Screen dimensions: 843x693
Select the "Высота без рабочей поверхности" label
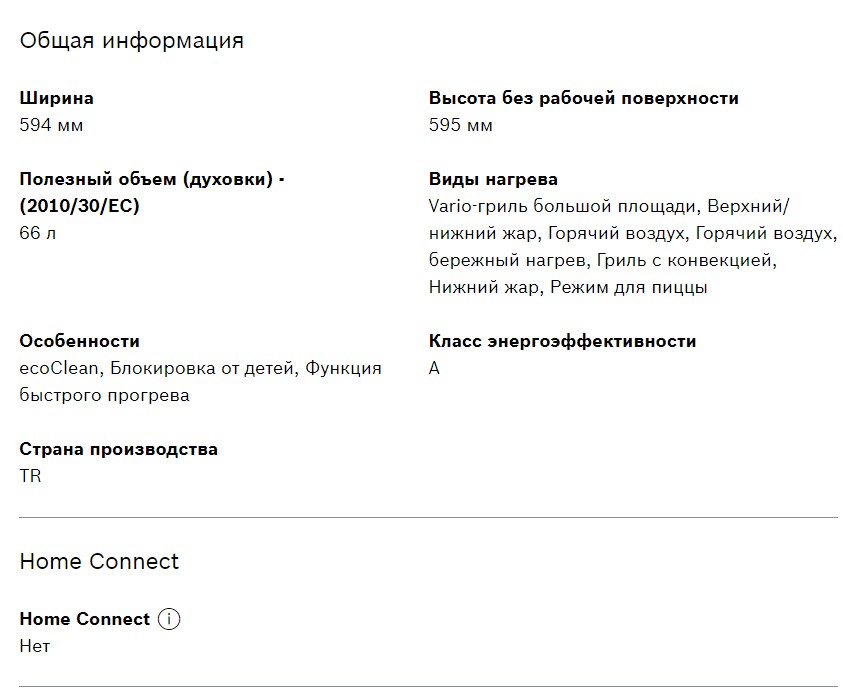(584, 98)
